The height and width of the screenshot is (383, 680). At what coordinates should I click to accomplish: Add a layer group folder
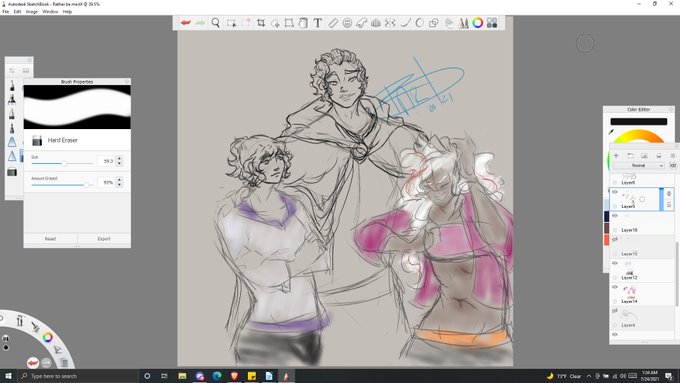tap(630, 155)
